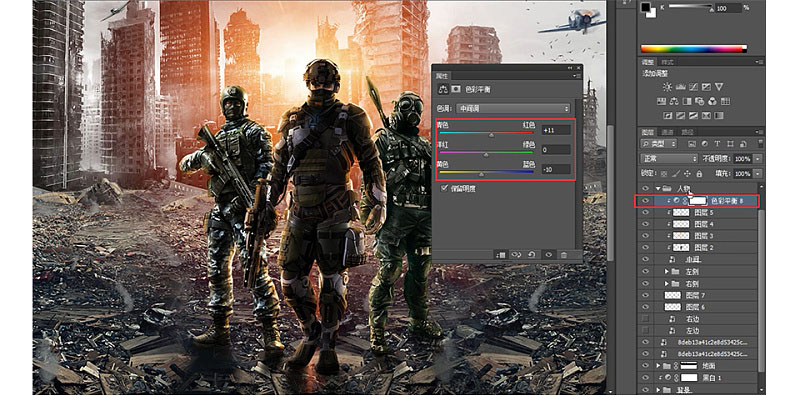This screenshot has width=800, height=396.
Task: Show the hidden 左边 layer
Action: (x=645, y=331)
